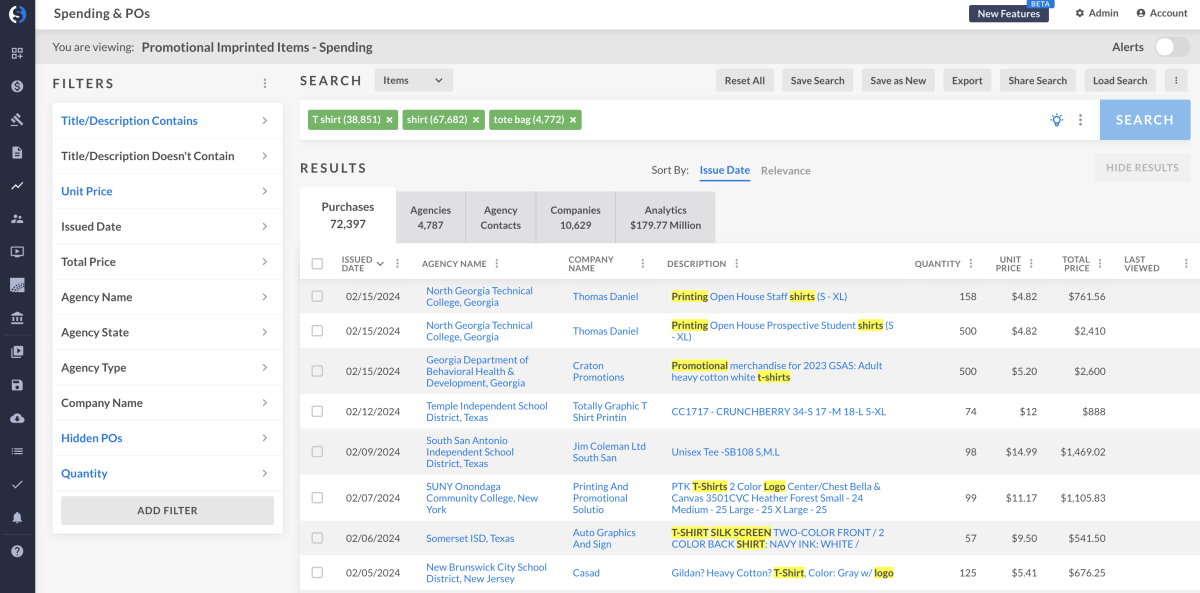Click the Save Search button

click(x=817, y=81)
